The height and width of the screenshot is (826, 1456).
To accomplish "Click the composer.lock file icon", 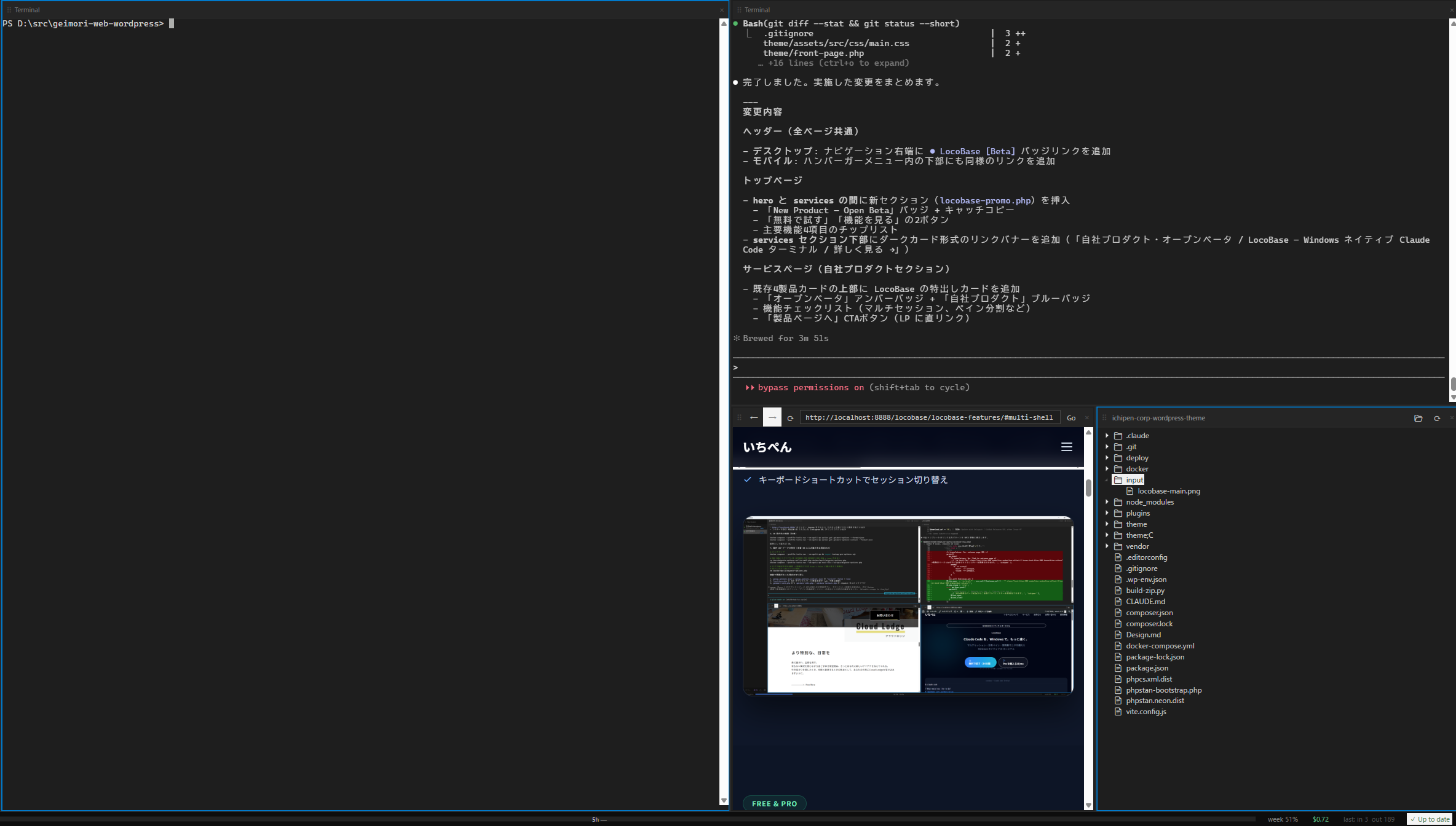I will [x=1118, y=624].
